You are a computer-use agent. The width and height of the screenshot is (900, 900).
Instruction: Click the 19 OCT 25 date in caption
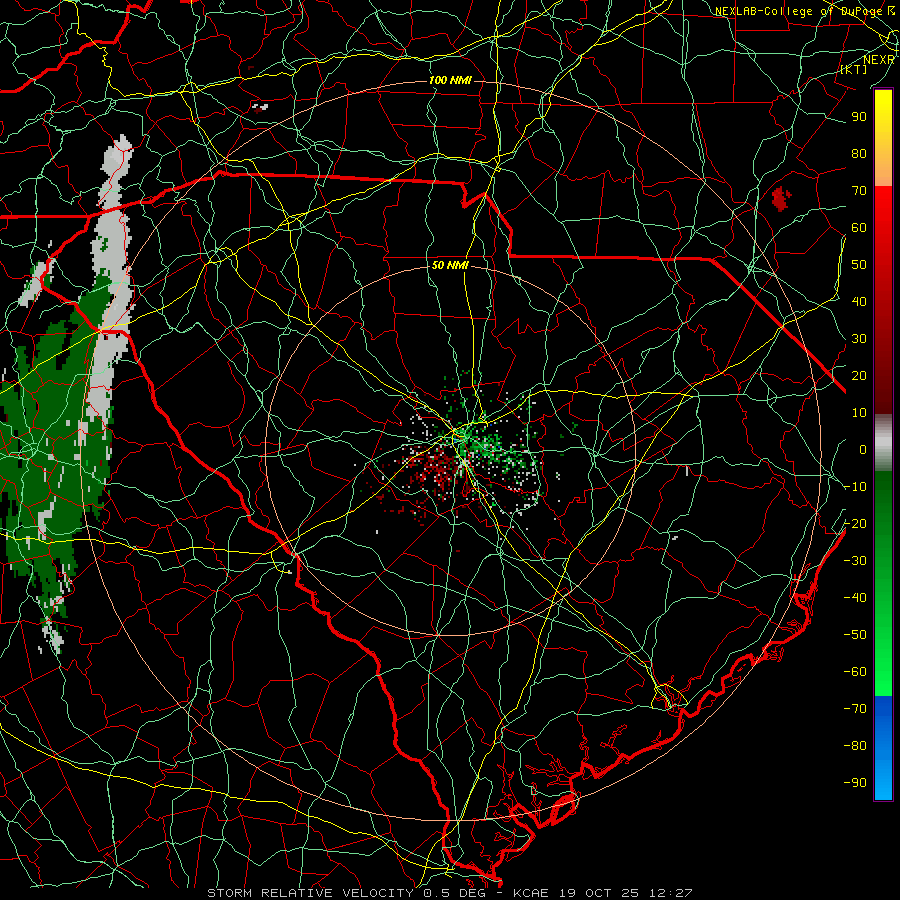click(x=597, y=893)
